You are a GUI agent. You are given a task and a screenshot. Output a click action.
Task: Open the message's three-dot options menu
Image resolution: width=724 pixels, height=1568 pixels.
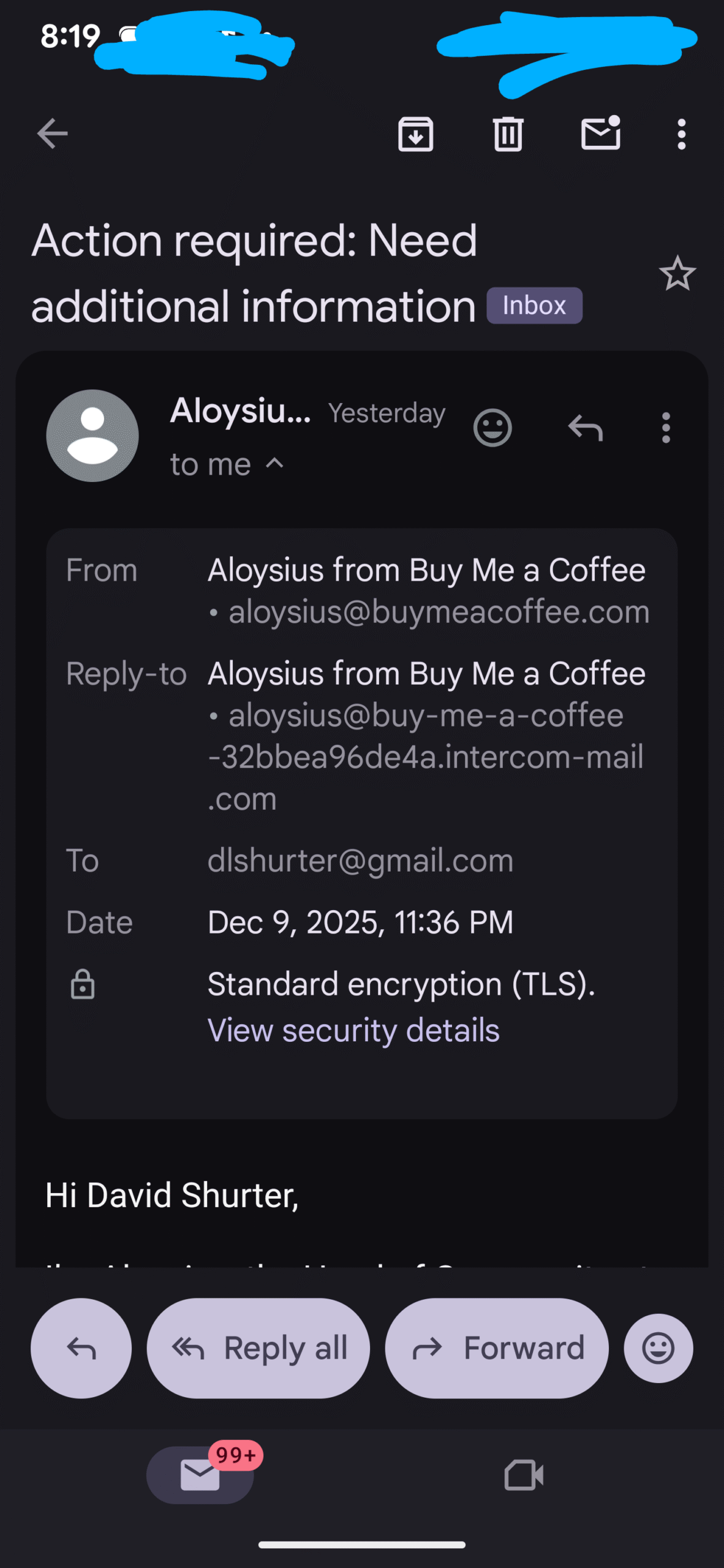[666, 428]
